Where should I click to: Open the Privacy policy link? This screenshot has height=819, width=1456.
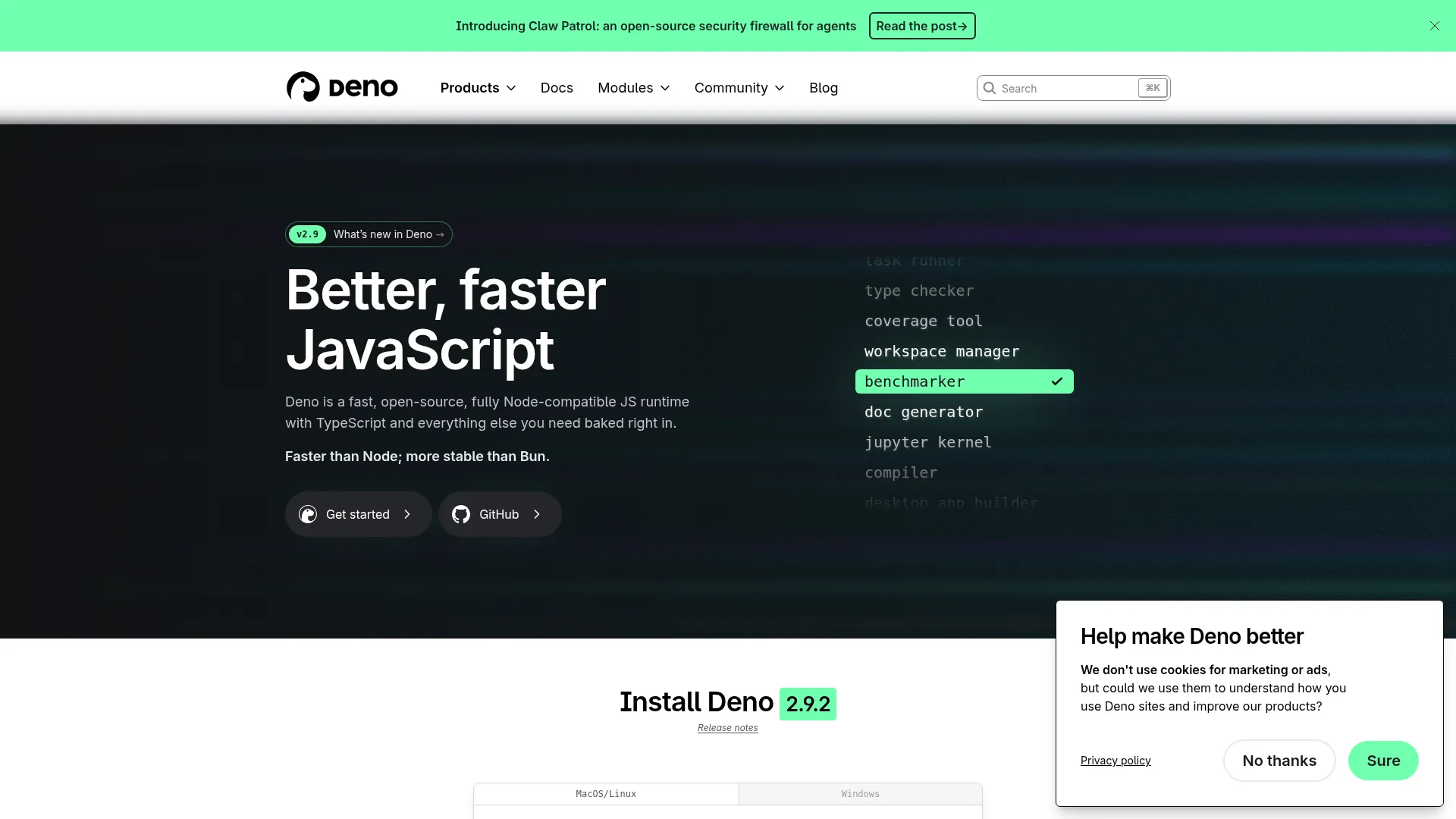[1116, 761]
